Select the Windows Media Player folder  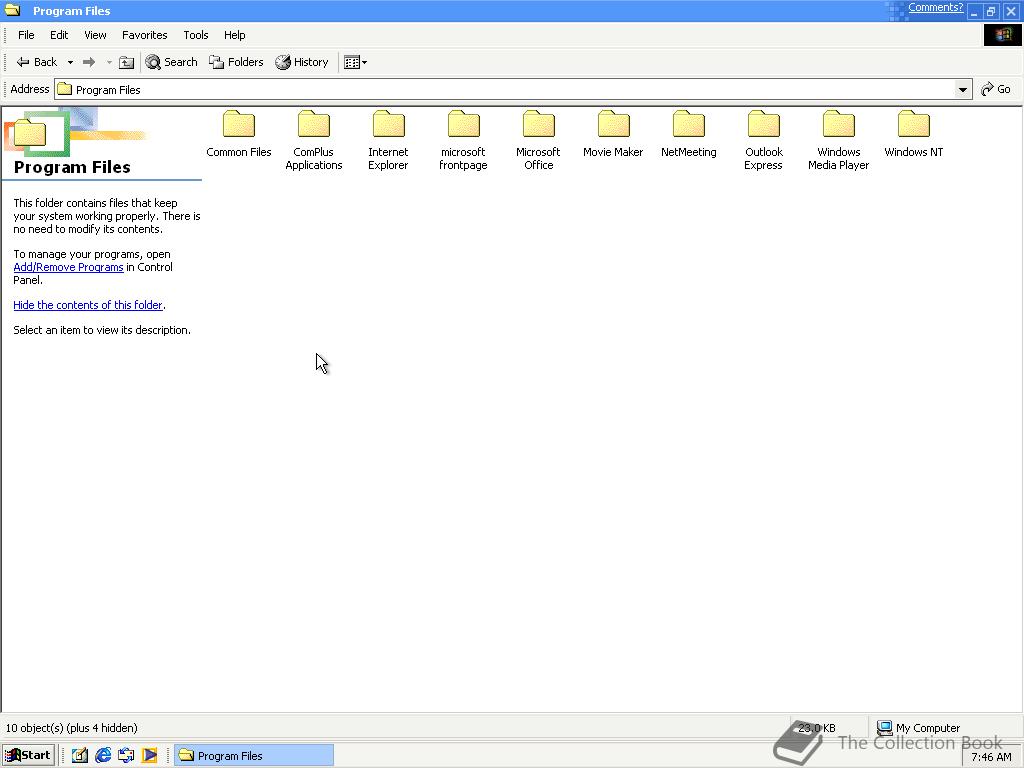pos(839,140)
